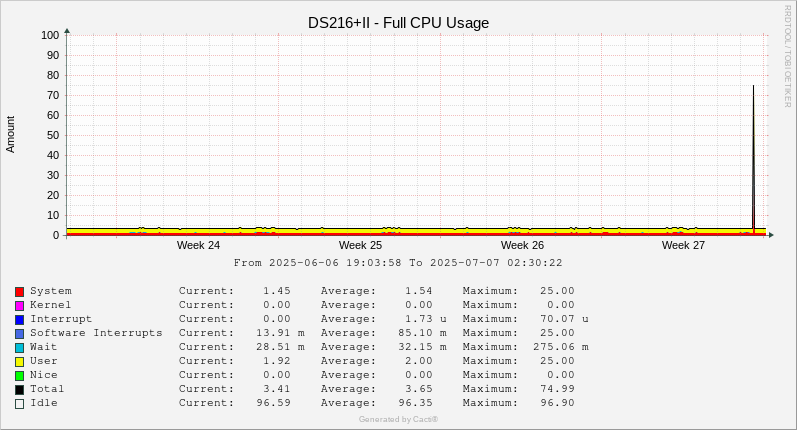Select the graph title DS216+II - Full CPU Usage
The width and height of the screenshot is (797, 430).
pyautogui.click(x=398, y=23)
